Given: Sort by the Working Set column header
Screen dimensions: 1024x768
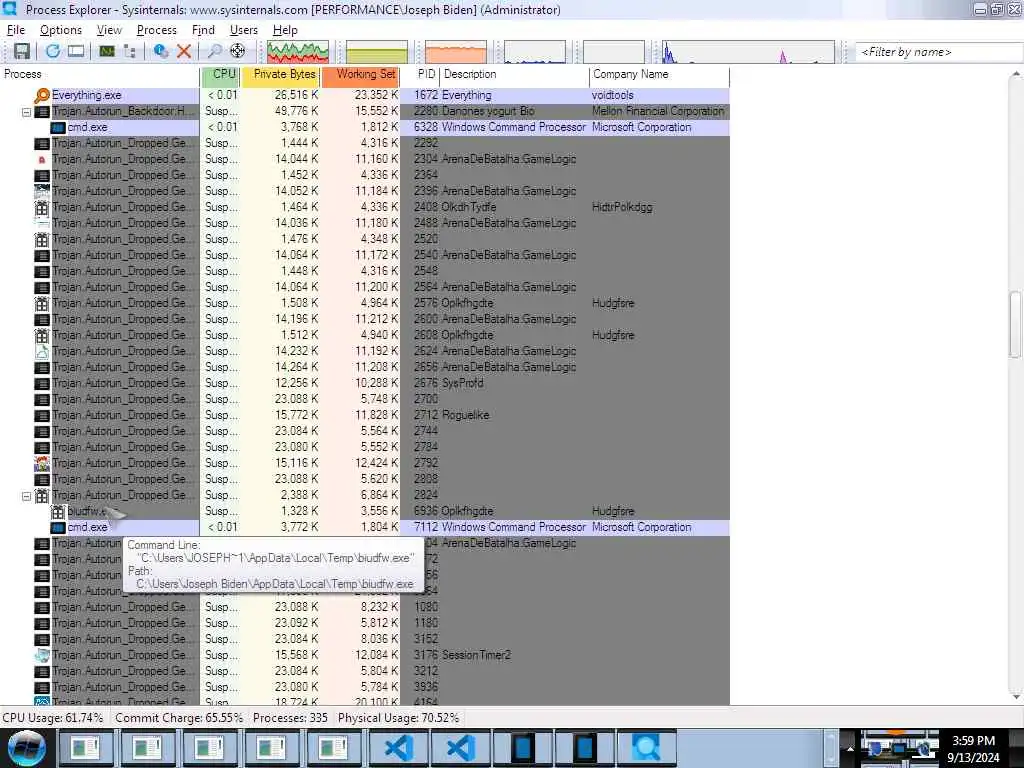Looking at the screenshot, I should [x=360, y=74].
